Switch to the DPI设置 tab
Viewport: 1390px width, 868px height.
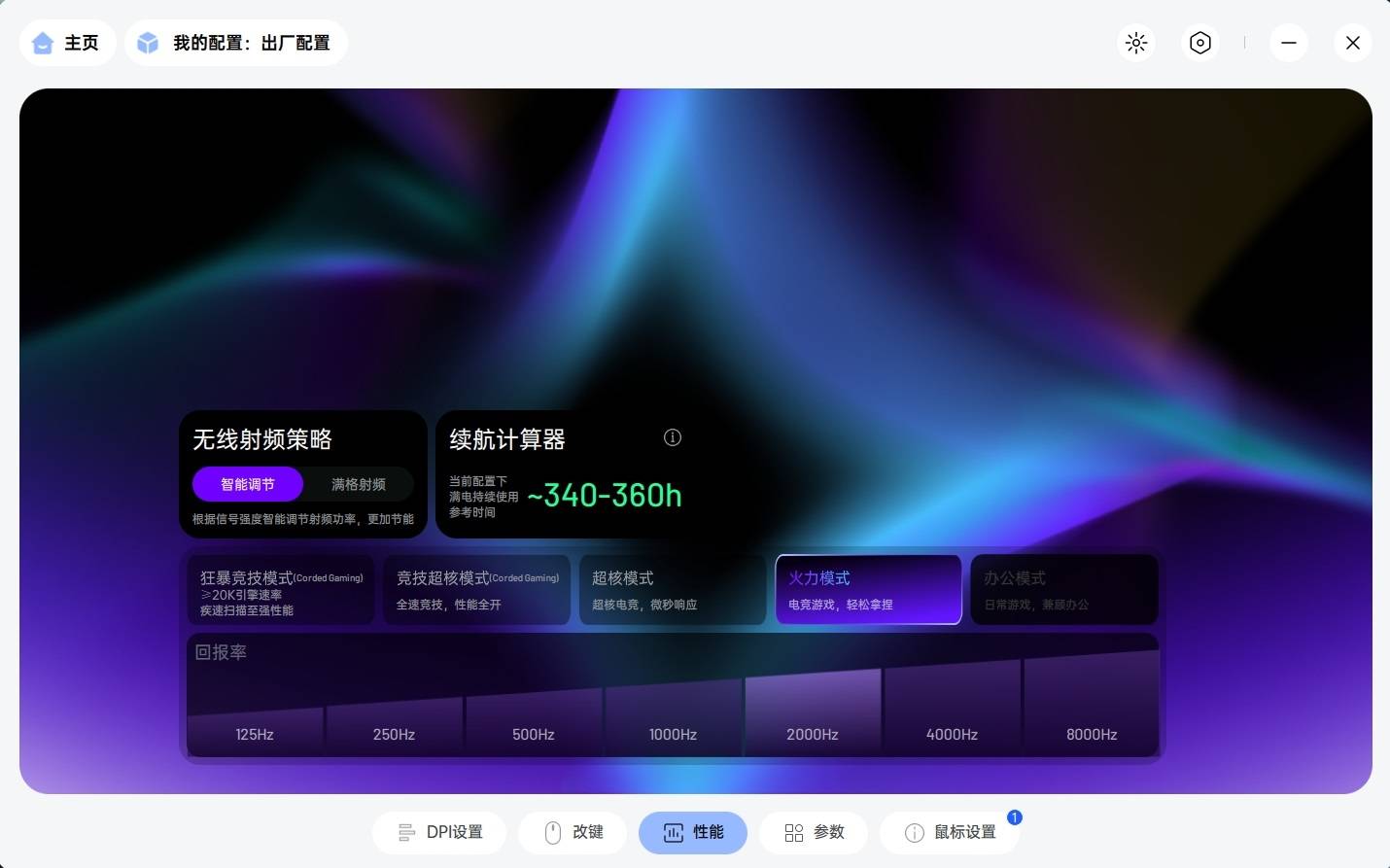coord(439,832)
